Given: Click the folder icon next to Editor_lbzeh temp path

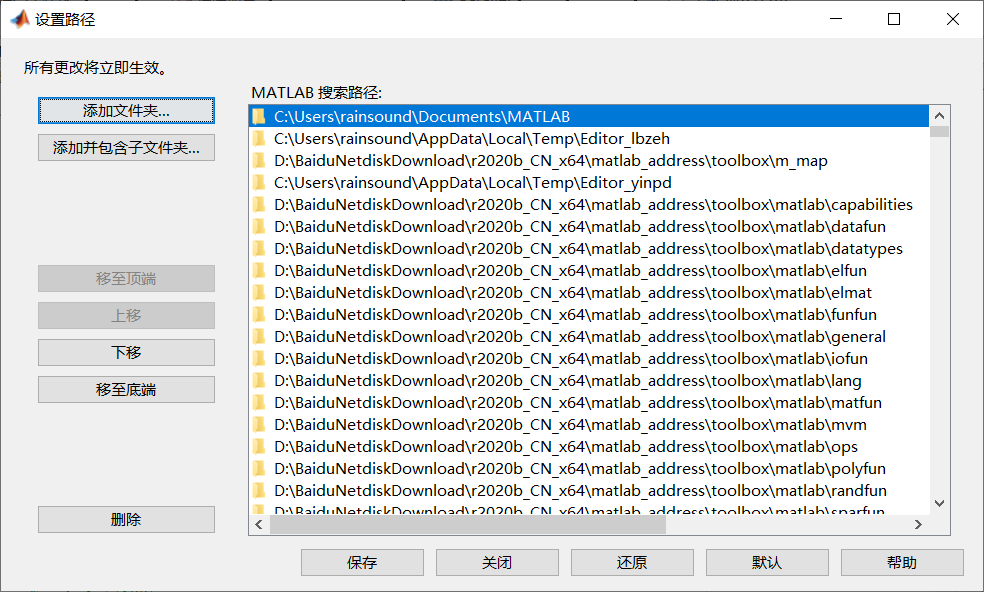Looking at the screenshot, I should pyautogui.click(x=257, y=139).
